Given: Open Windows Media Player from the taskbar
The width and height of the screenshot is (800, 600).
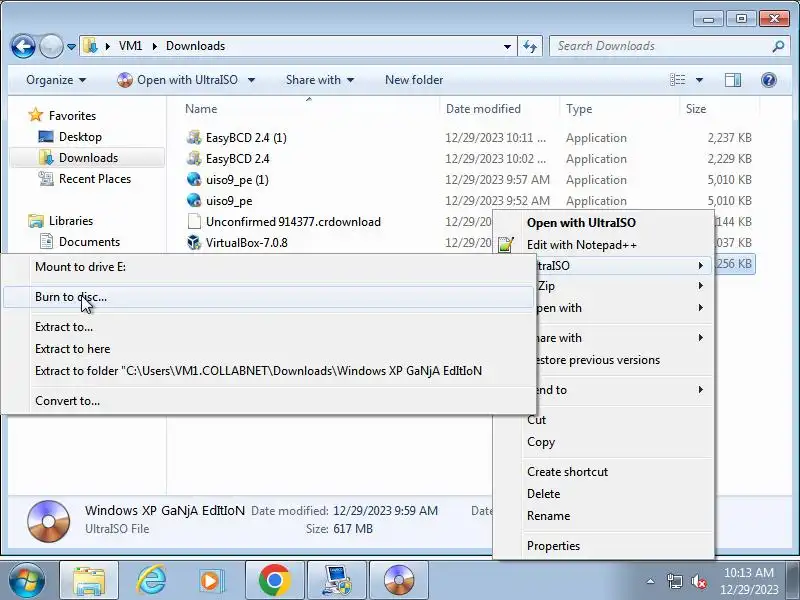Looking at the screenshot, I should click(x=211, y=581).
